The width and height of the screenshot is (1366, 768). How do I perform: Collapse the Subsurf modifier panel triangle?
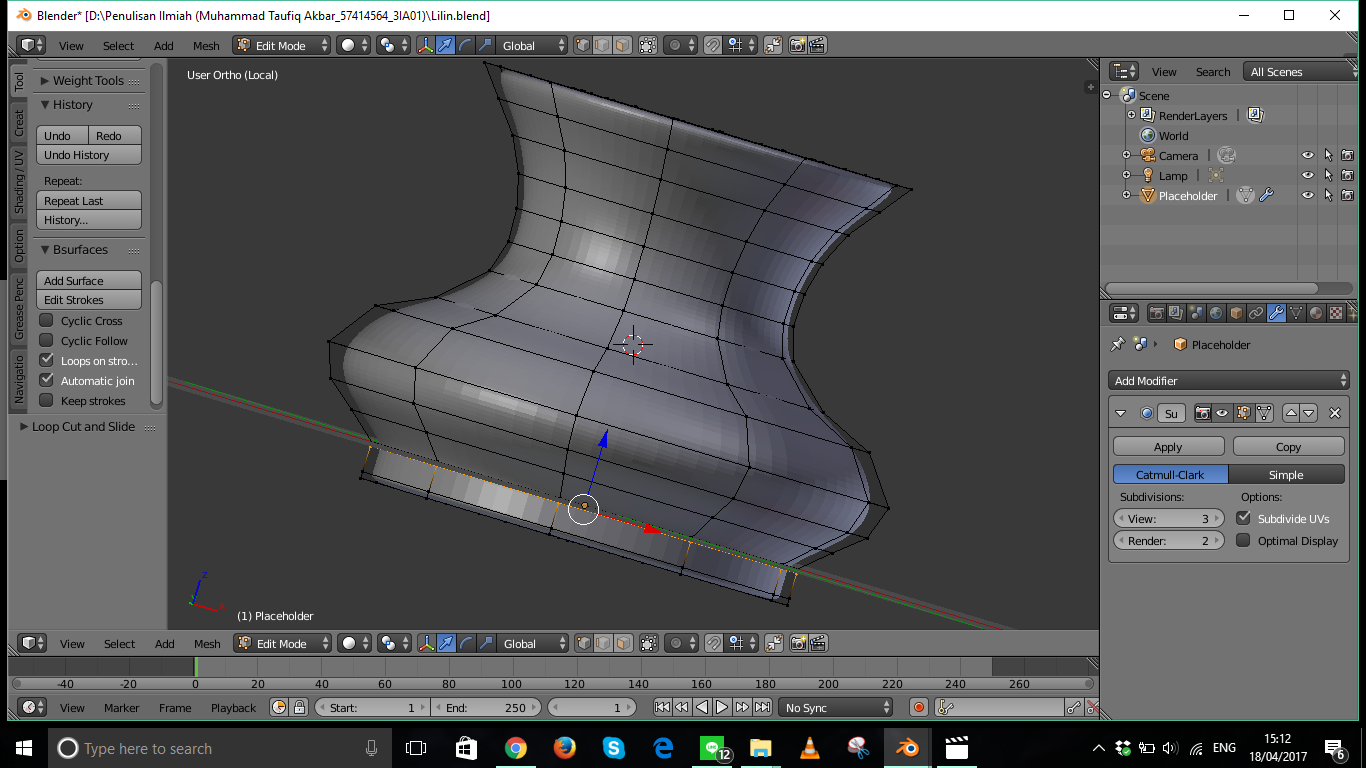coord(1121,413)
